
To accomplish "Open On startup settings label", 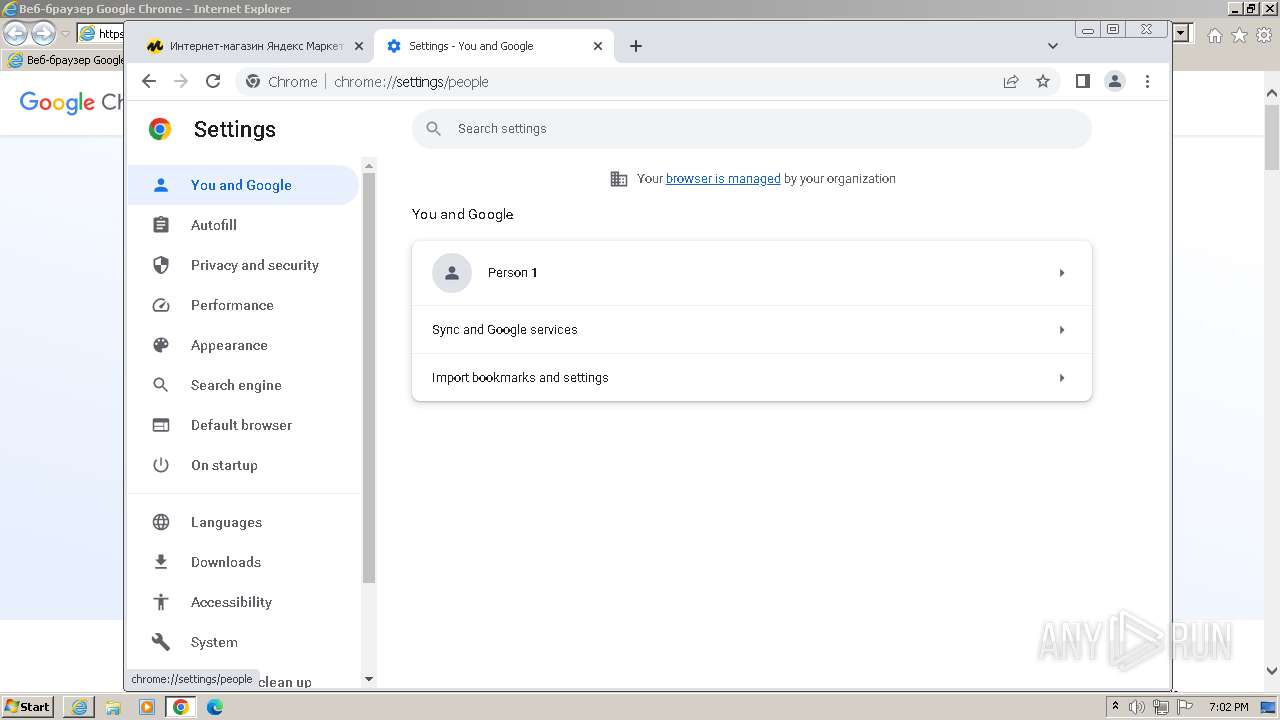I will (x=224, y=465).
